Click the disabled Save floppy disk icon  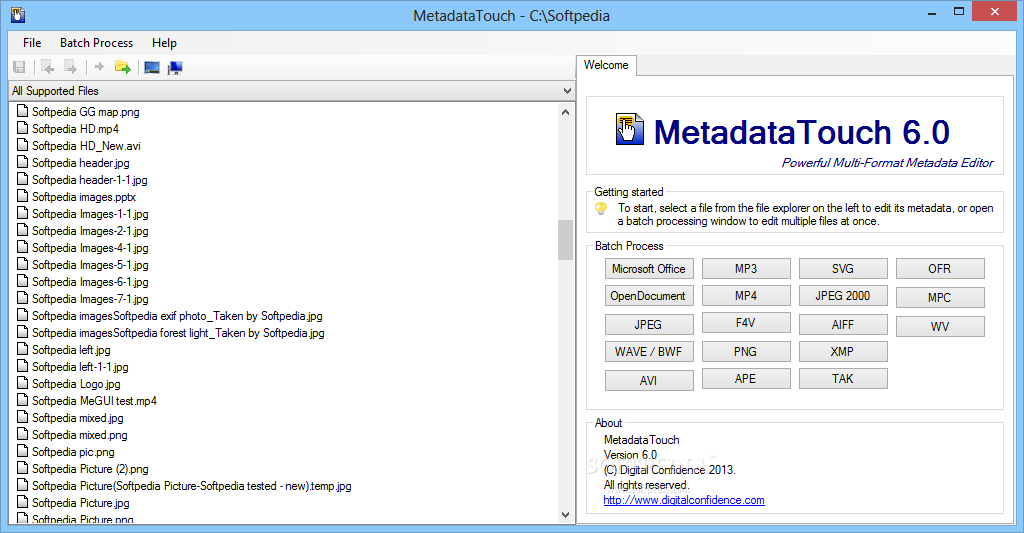(20, 67)
